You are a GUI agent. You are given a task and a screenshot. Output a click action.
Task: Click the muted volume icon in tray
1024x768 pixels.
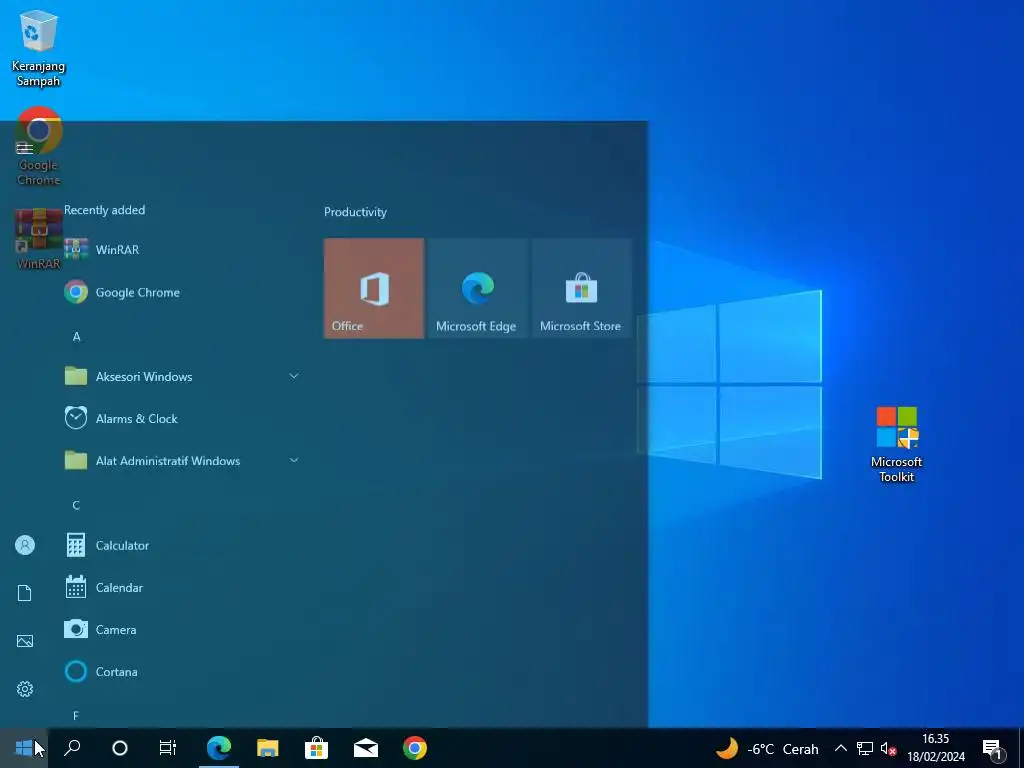(888, 748)
